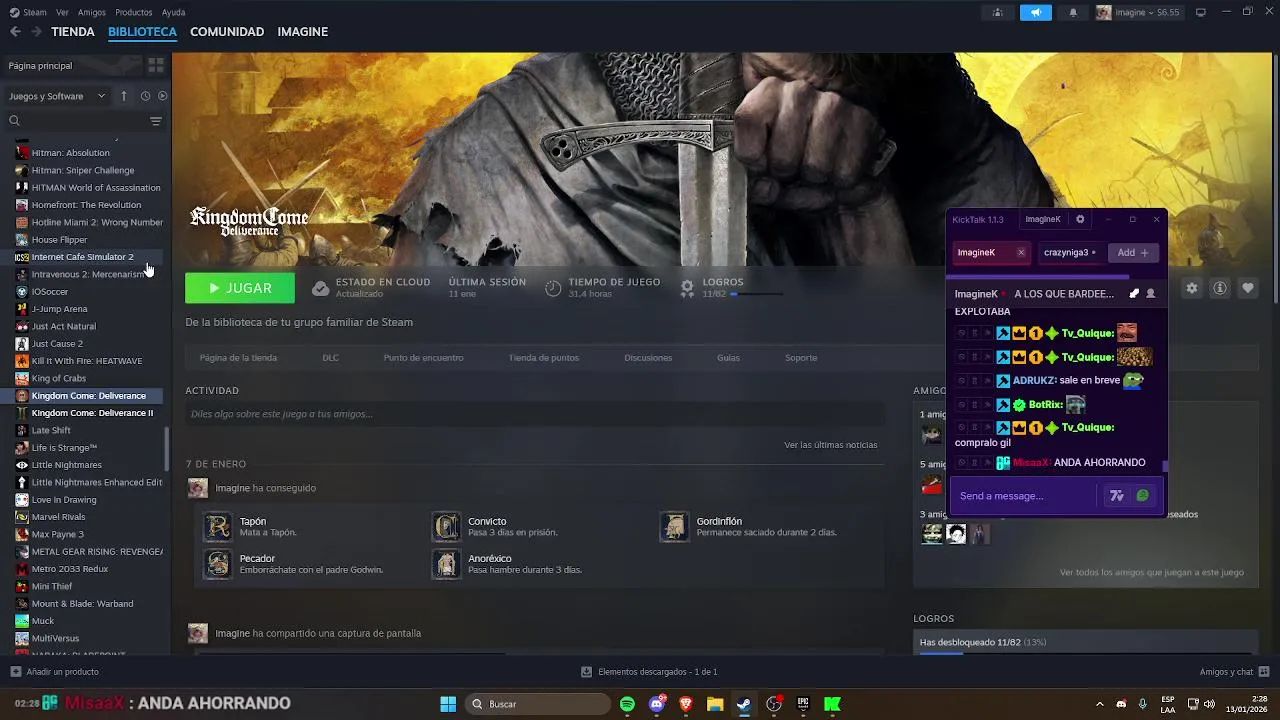This screenshot has height=720, width=1280.
Task: Open Punto de encuentro link
Action: click(423, 358)
